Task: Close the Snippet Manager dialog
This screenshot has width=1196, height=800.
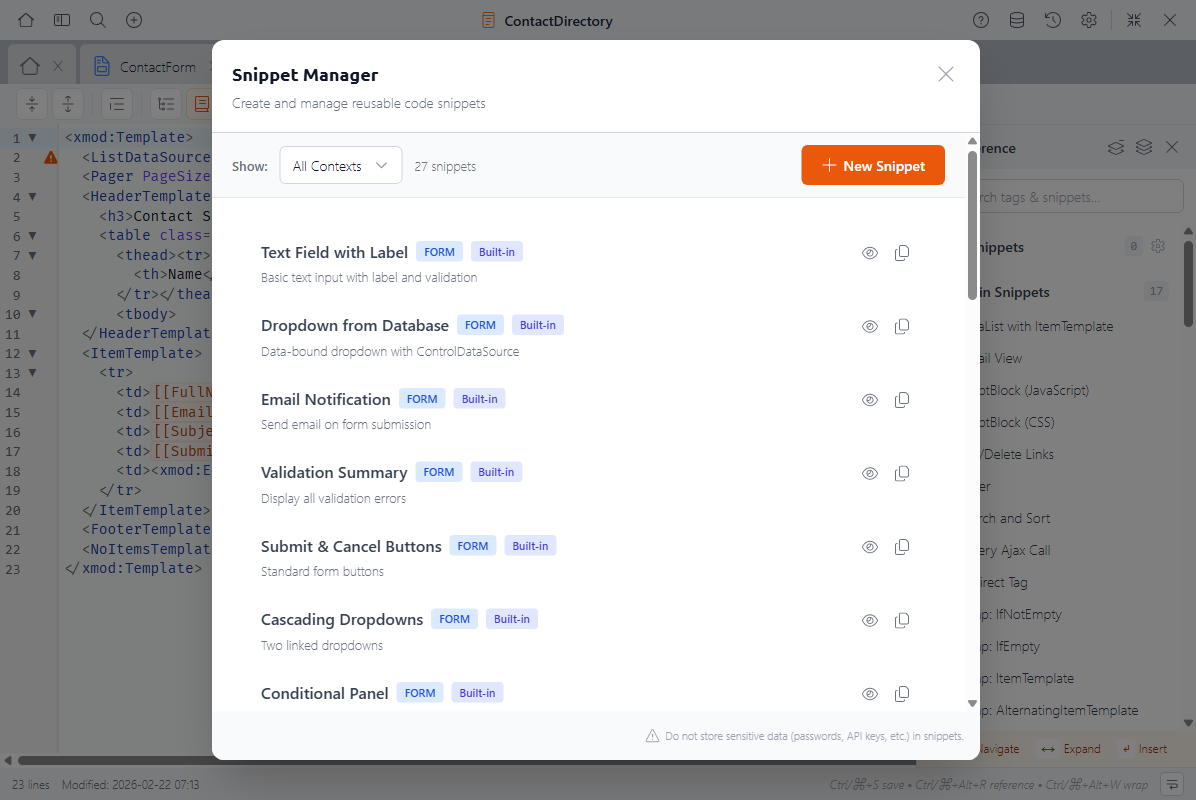Action: pos(946,74)
